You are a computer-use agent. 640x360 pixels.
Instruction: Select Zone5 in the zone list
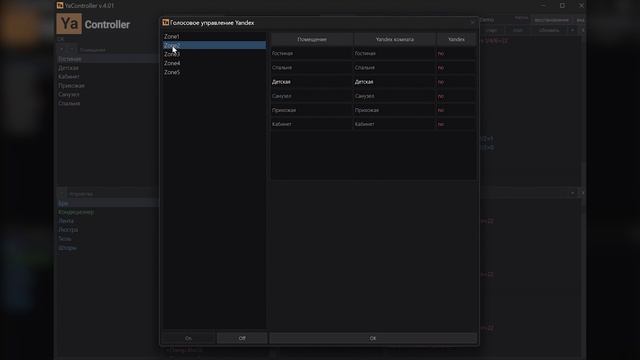point(214,72)
